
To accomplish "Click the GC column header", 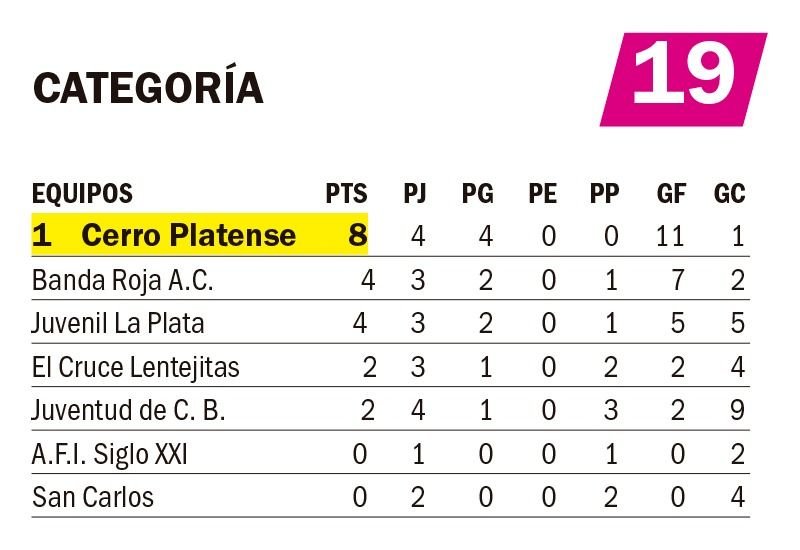I will click(730, 194).
